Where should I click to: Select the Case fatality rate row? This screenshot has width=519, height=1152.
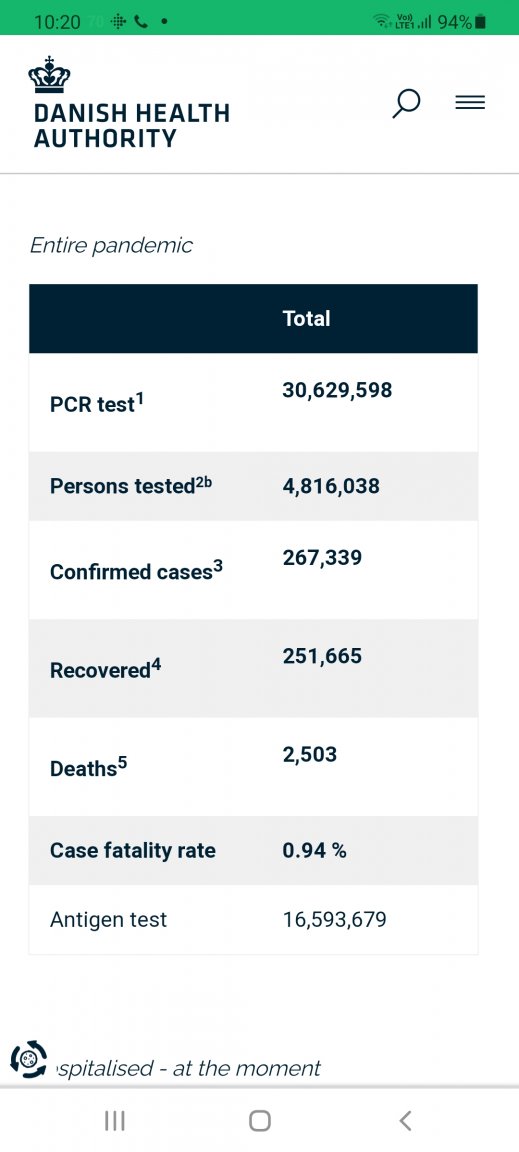pos(254,850)
